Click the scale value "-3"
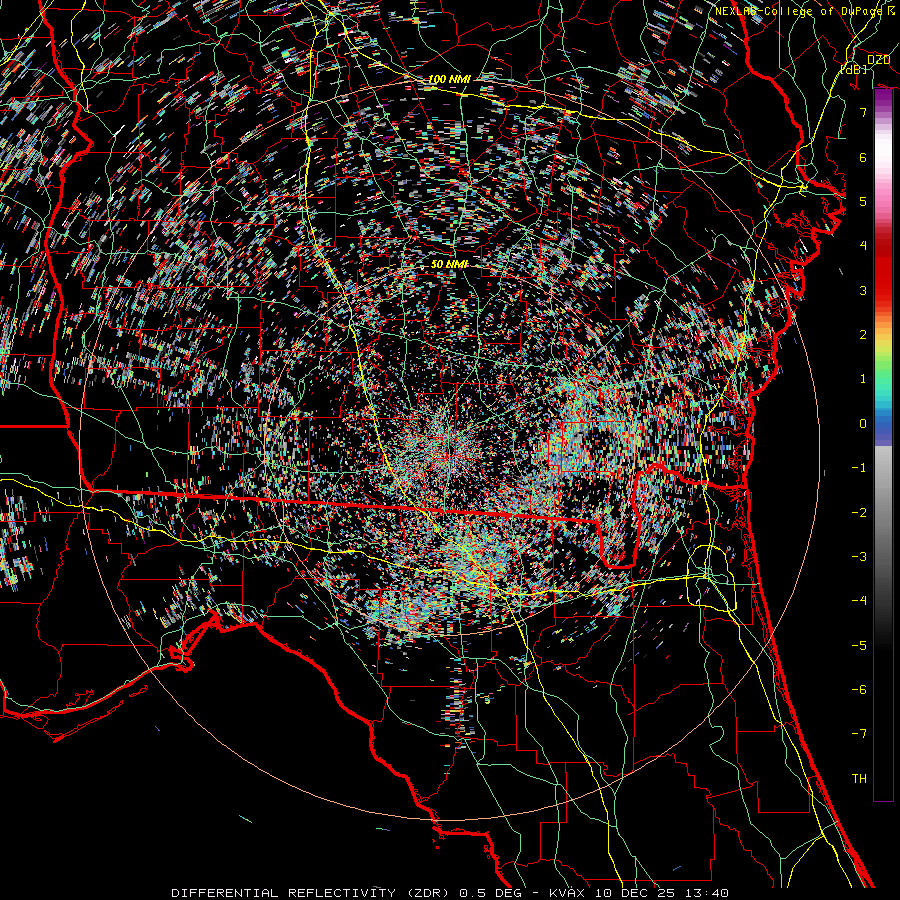The height and width of the screenshot is (900, 900). click(859, 557)
